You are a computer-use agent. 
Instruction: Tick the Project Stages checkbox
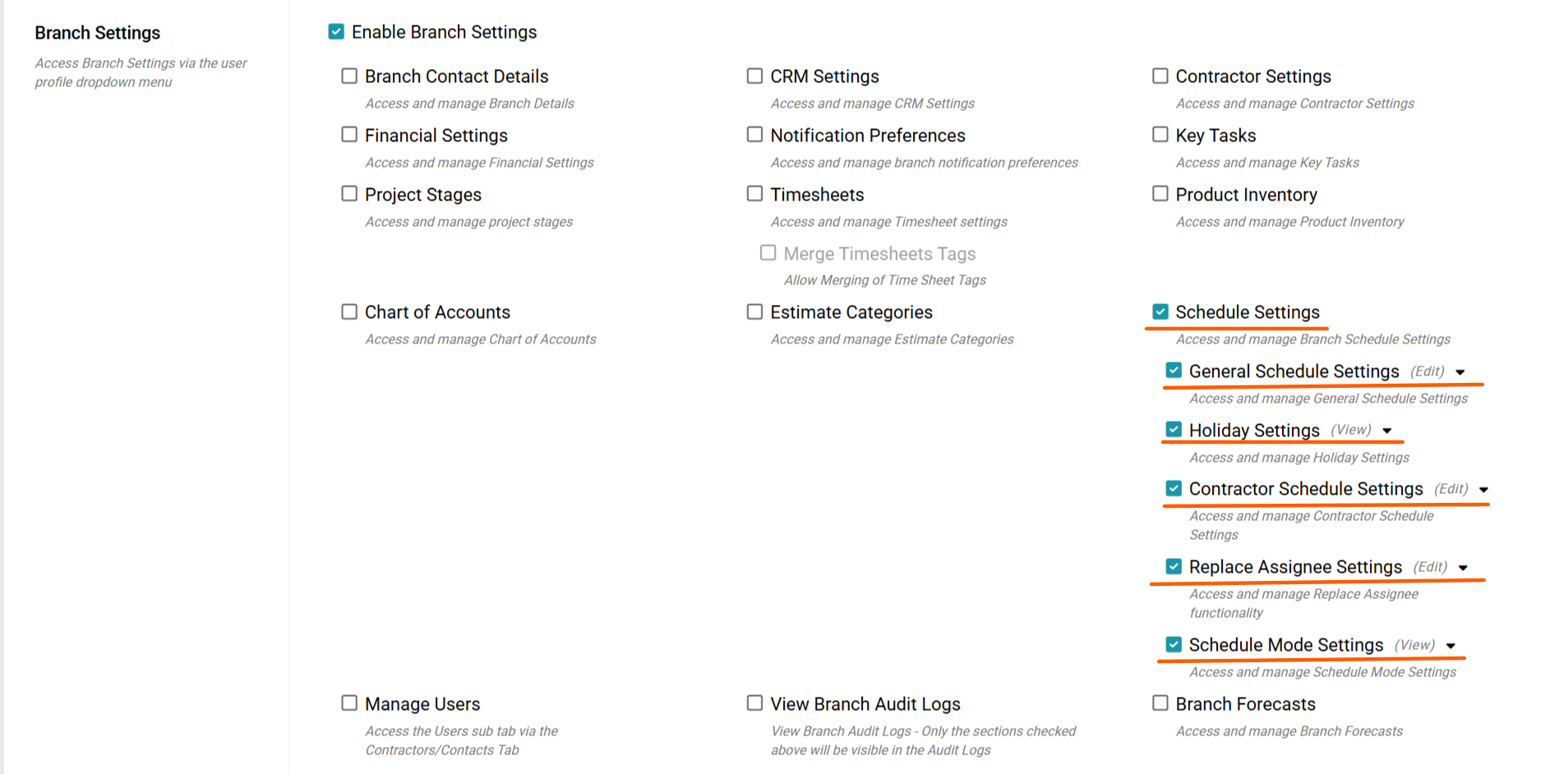pos(349,194)
